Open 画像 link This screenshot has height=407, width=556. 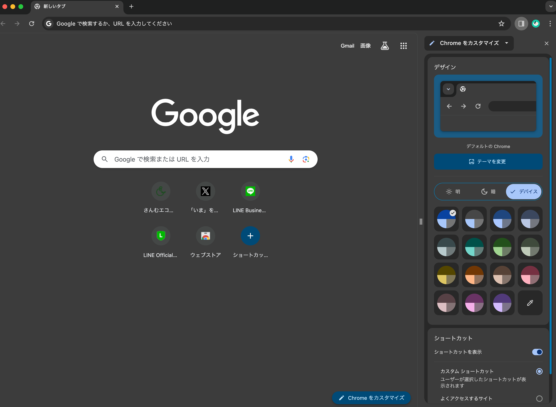click(x=365, y=46)
